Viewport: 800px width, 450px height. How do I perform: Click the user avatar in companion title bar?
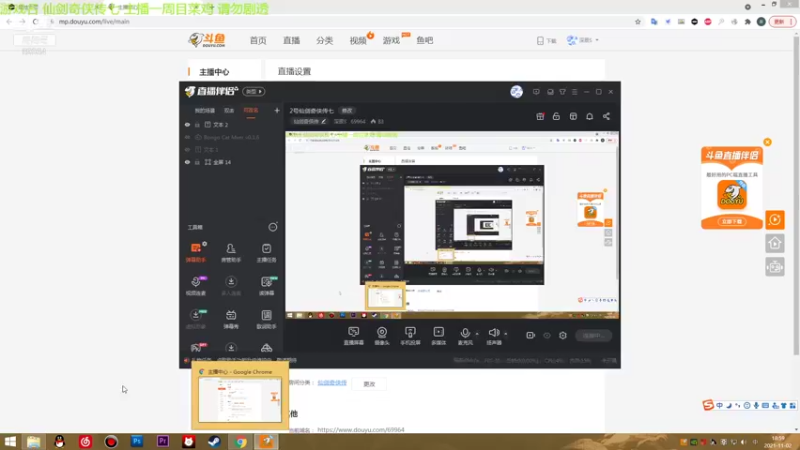[516, 91]
